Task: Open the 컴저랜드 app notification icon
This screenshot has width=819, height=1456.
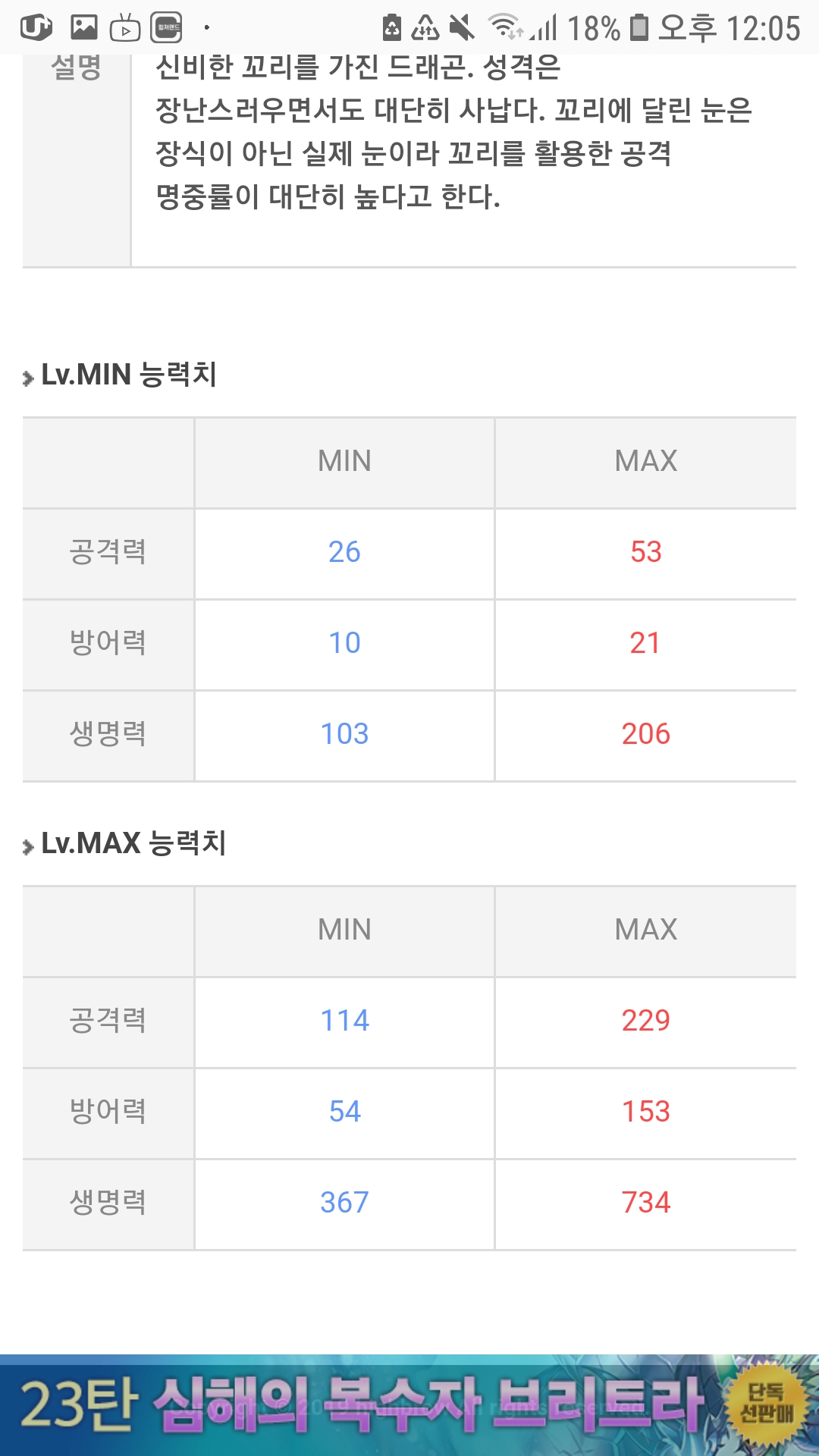Action: (166, 28)
